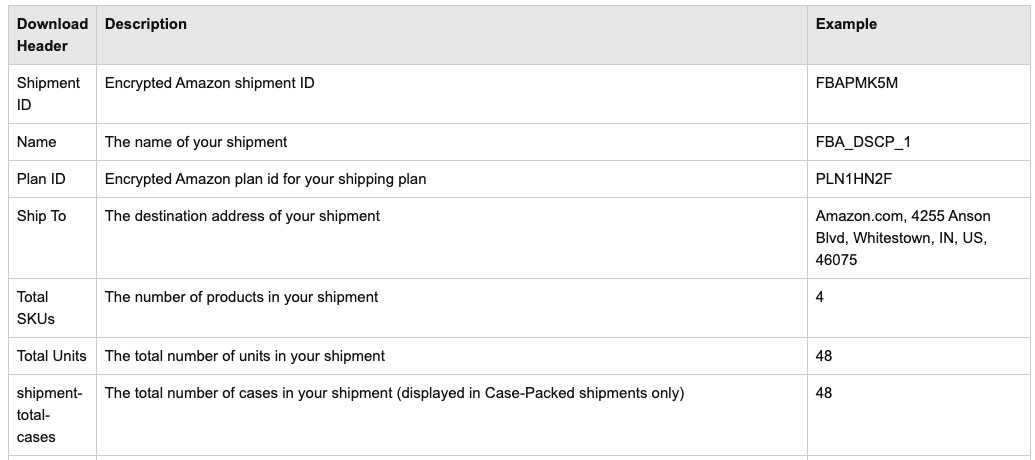Click the FBA_DSCP_1 example value

(863, 142)
